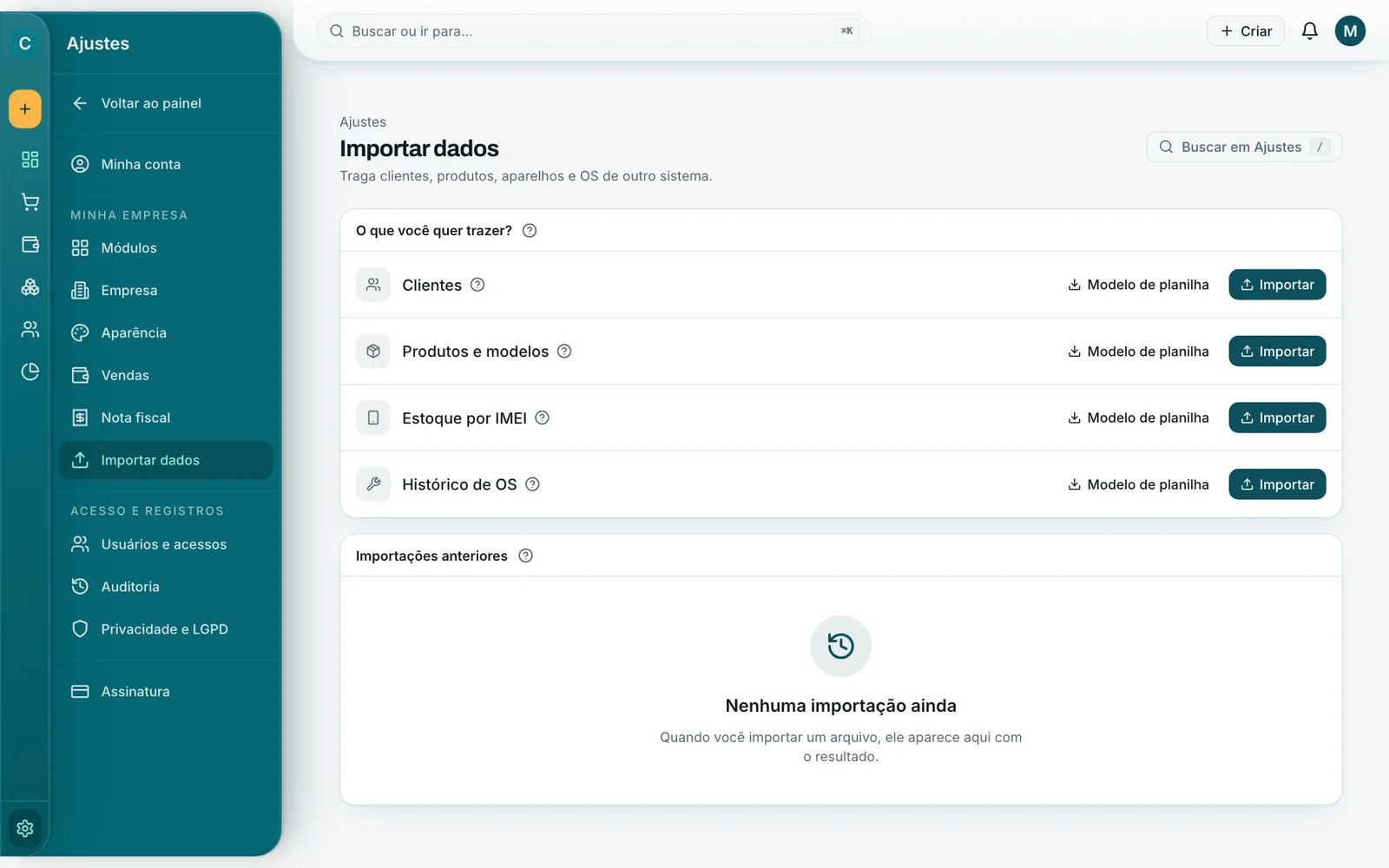Show help tooltip next to Clientes

477,285
